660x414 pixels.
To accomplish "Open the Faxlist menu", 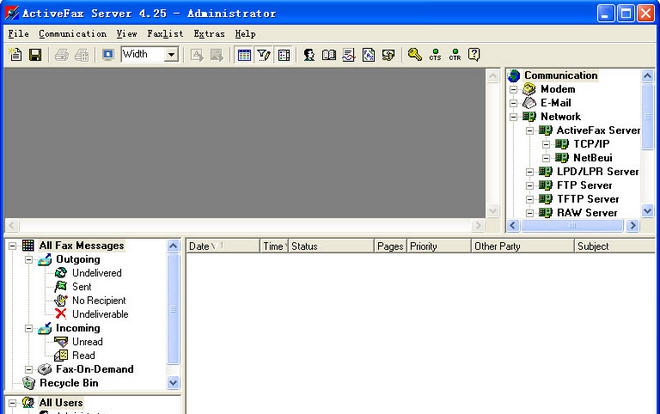I will [165, 34].
